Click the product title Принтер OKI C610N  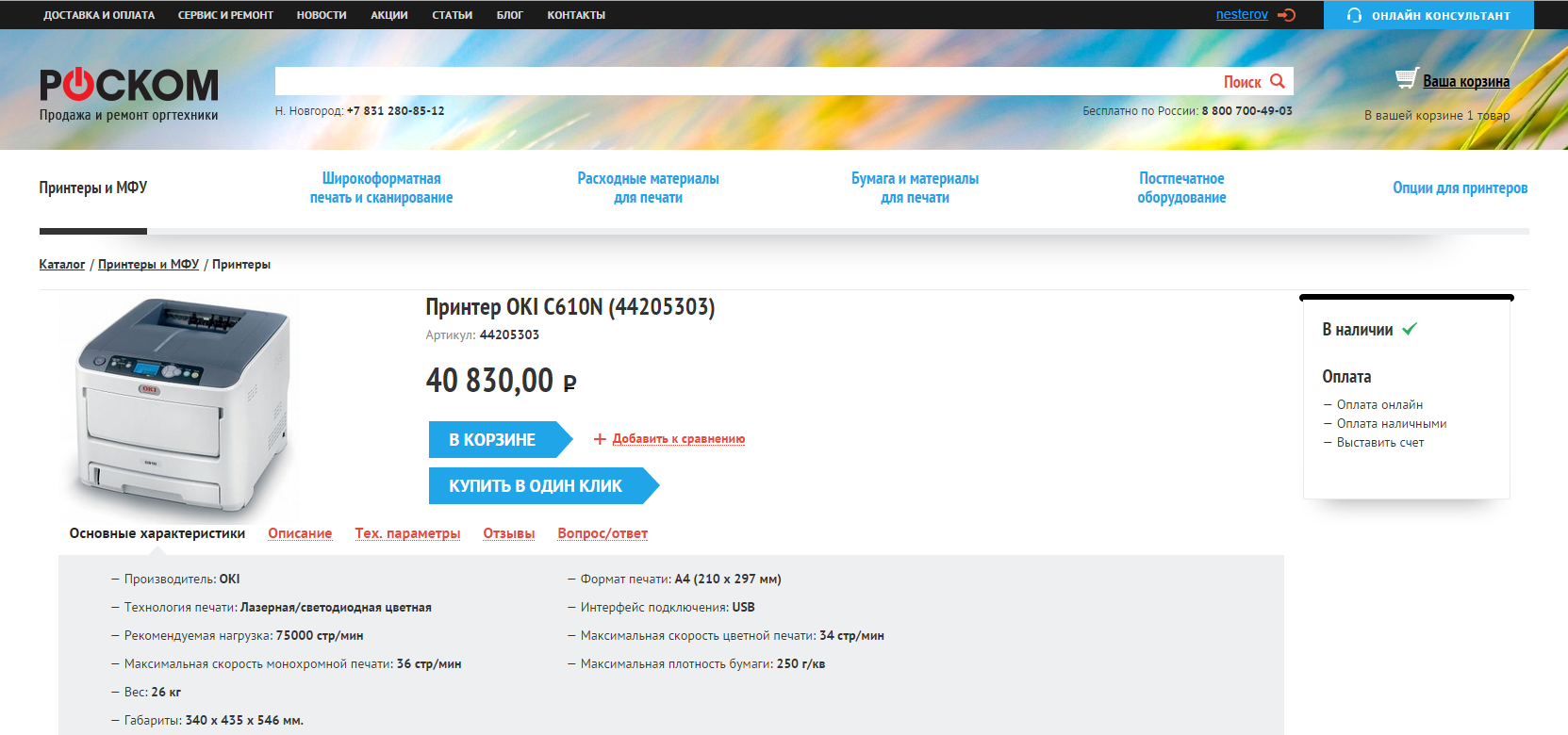(570, 307)
